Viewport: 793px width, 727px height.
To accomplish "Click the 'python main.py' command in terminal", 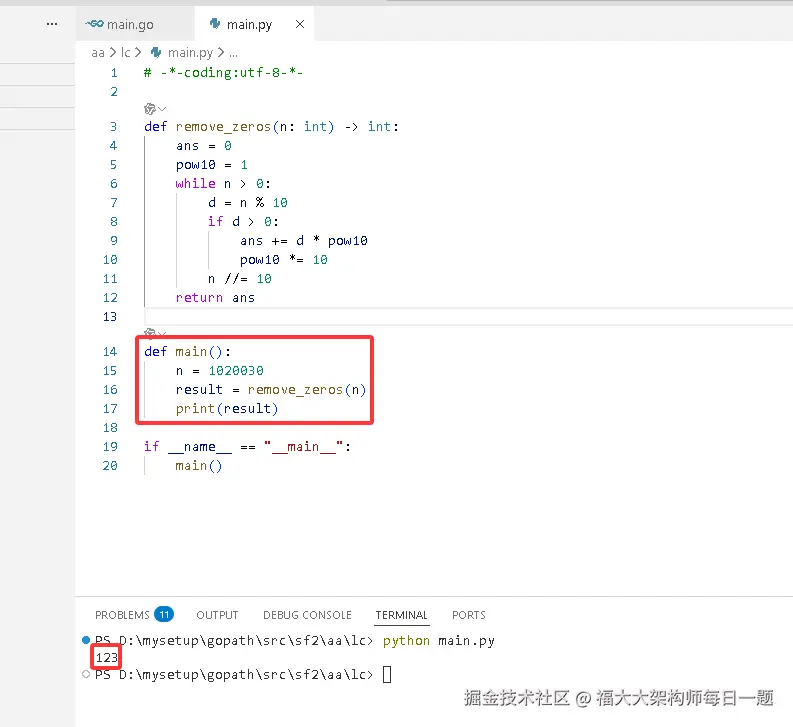I will point(438,640).
